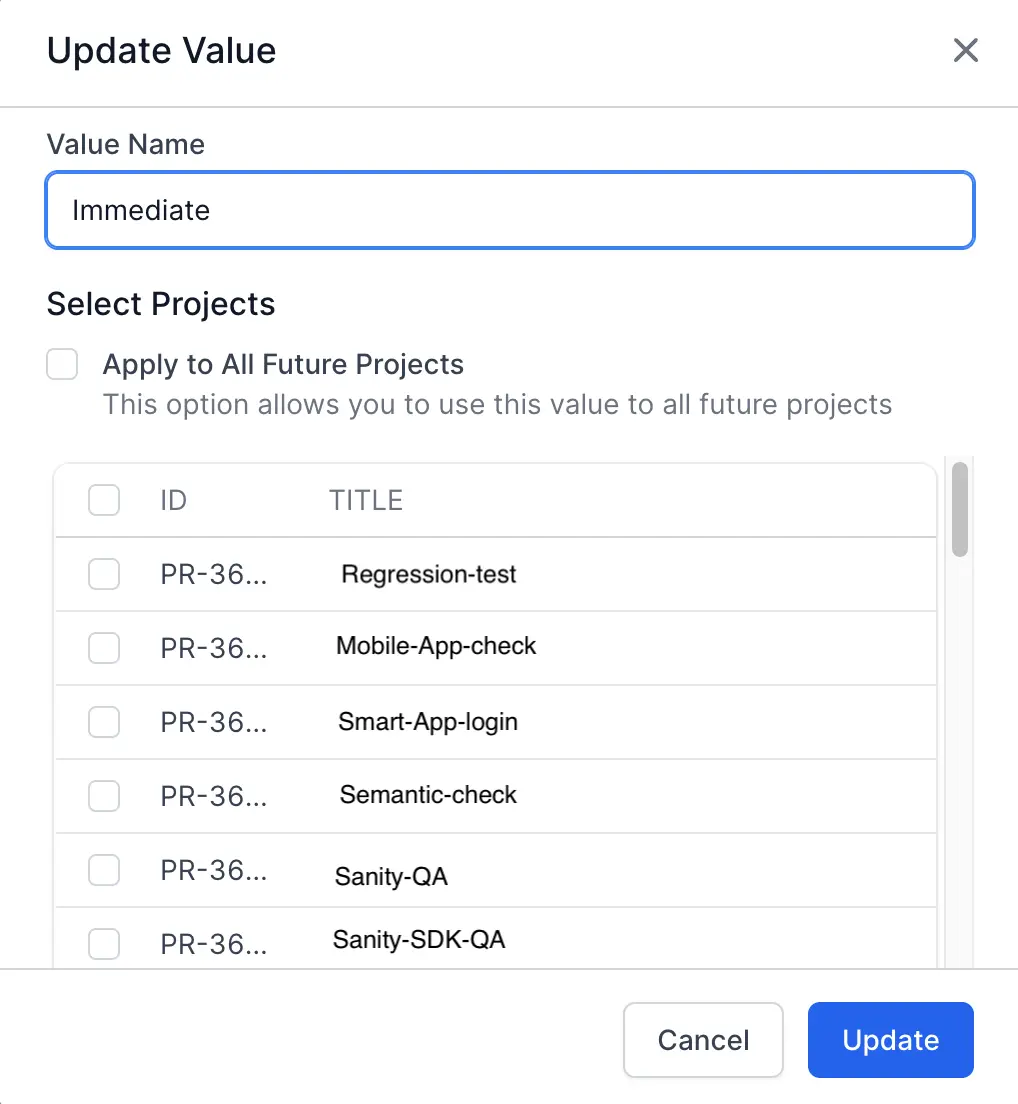The height and width of the screenshot is (1104, 1018).
Task: Click the Smart-App-login project title
Action: pyautogui.click(x=428, y=722)
